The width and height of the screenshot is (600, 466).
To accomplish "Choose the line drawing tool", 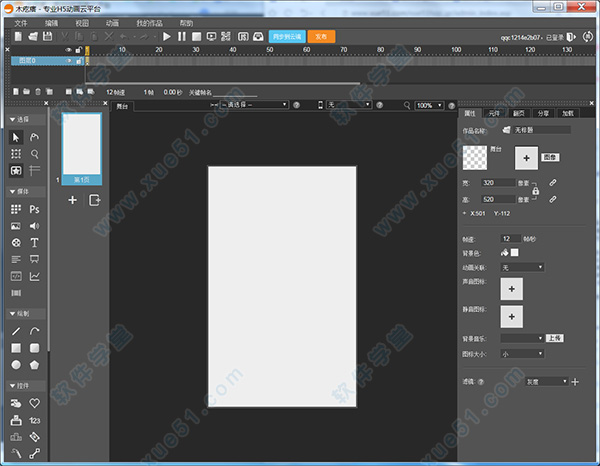I will 15,331.
